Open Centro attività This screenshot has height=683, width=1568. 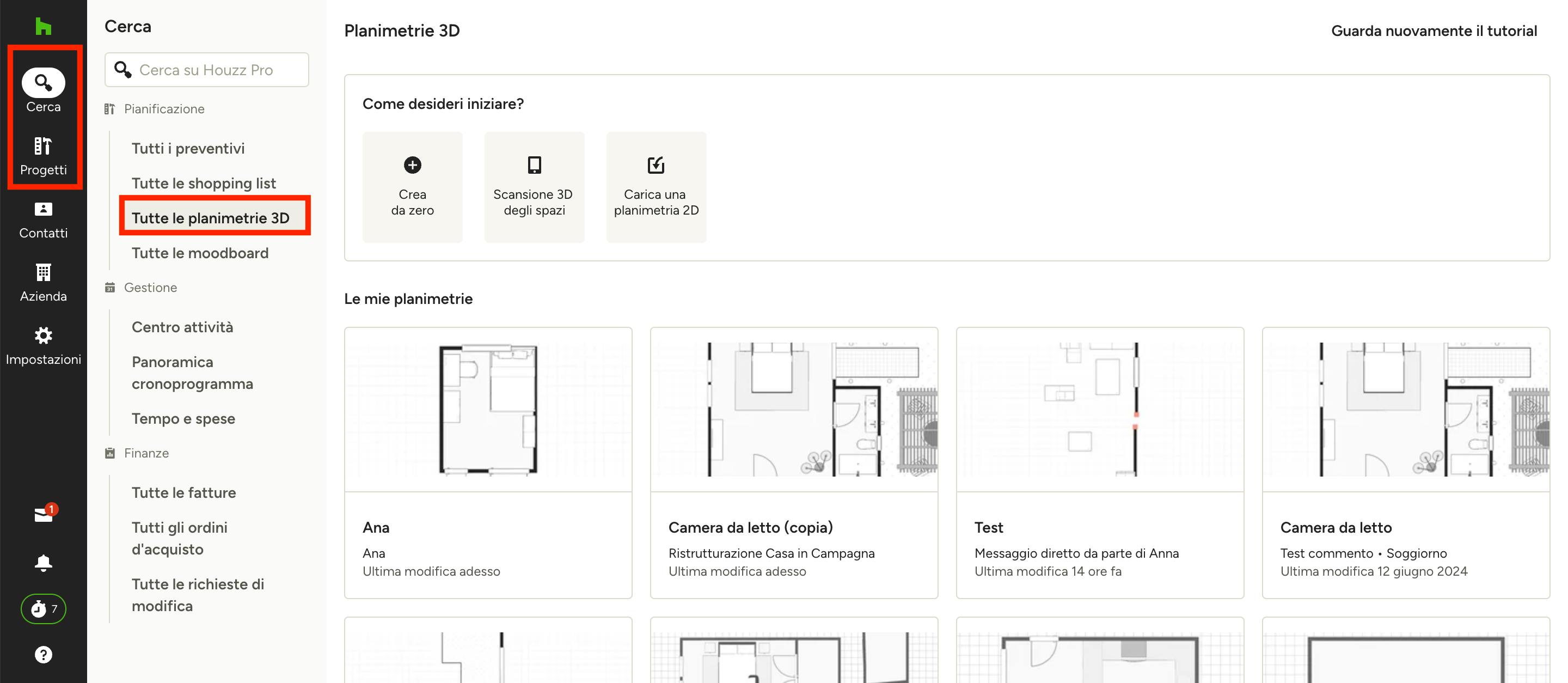182,327
